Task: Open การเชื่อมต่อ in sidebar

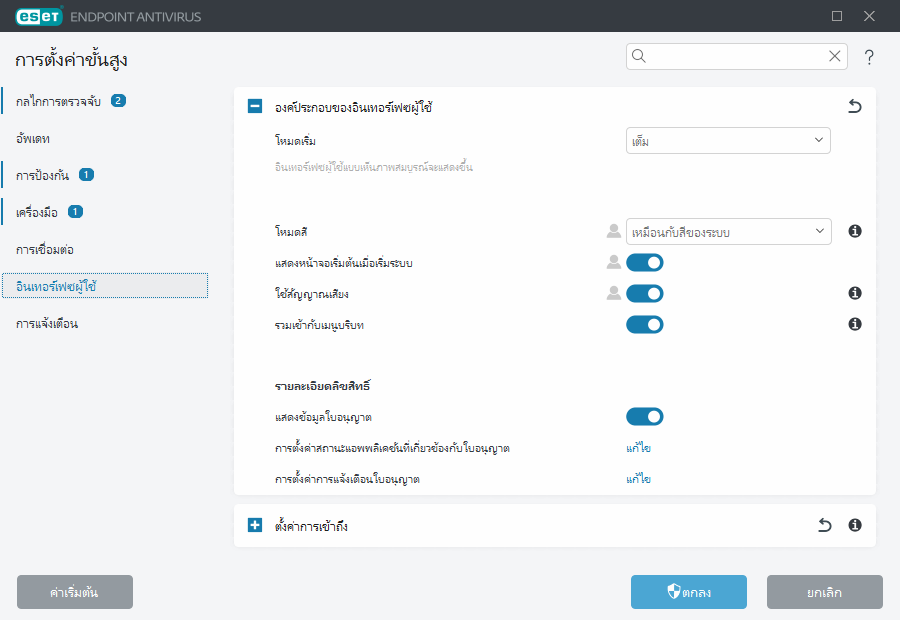Action: coord(45,250)
